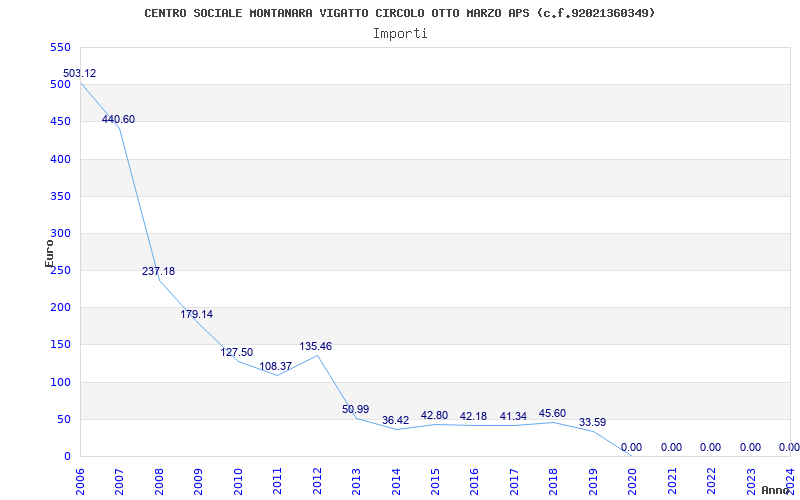Image resolution: width=800 pixels, height=500 pixels.
Task: Select the x-axis year 2012
Action: point(317,481)
